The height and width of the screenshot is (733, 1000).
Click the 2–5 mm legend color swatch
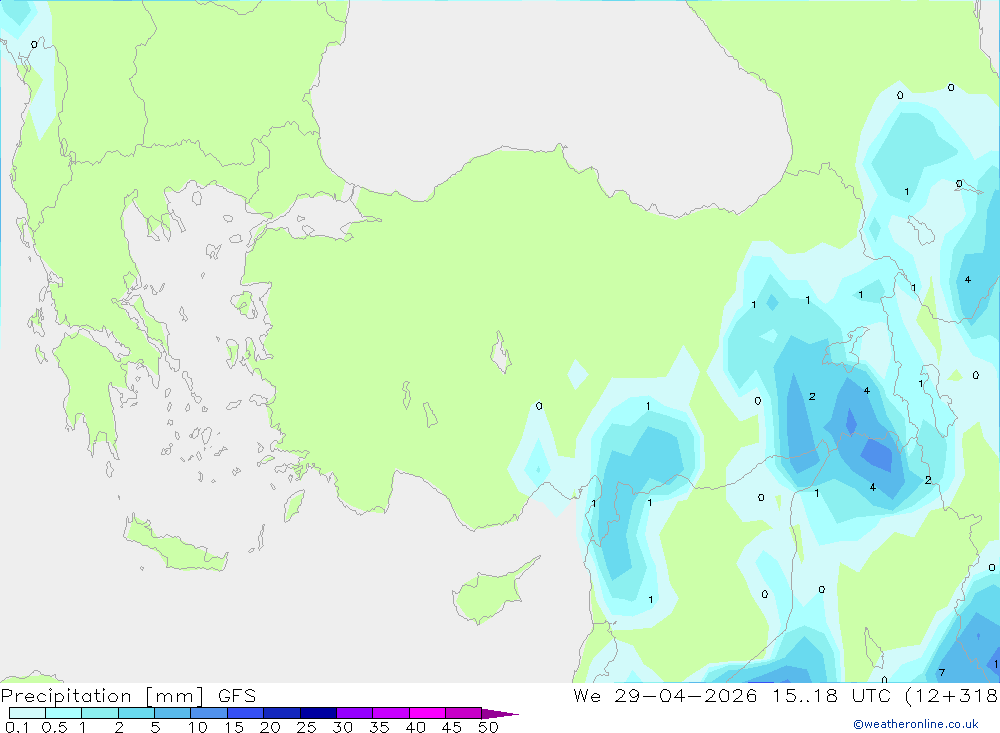point(136,713)
